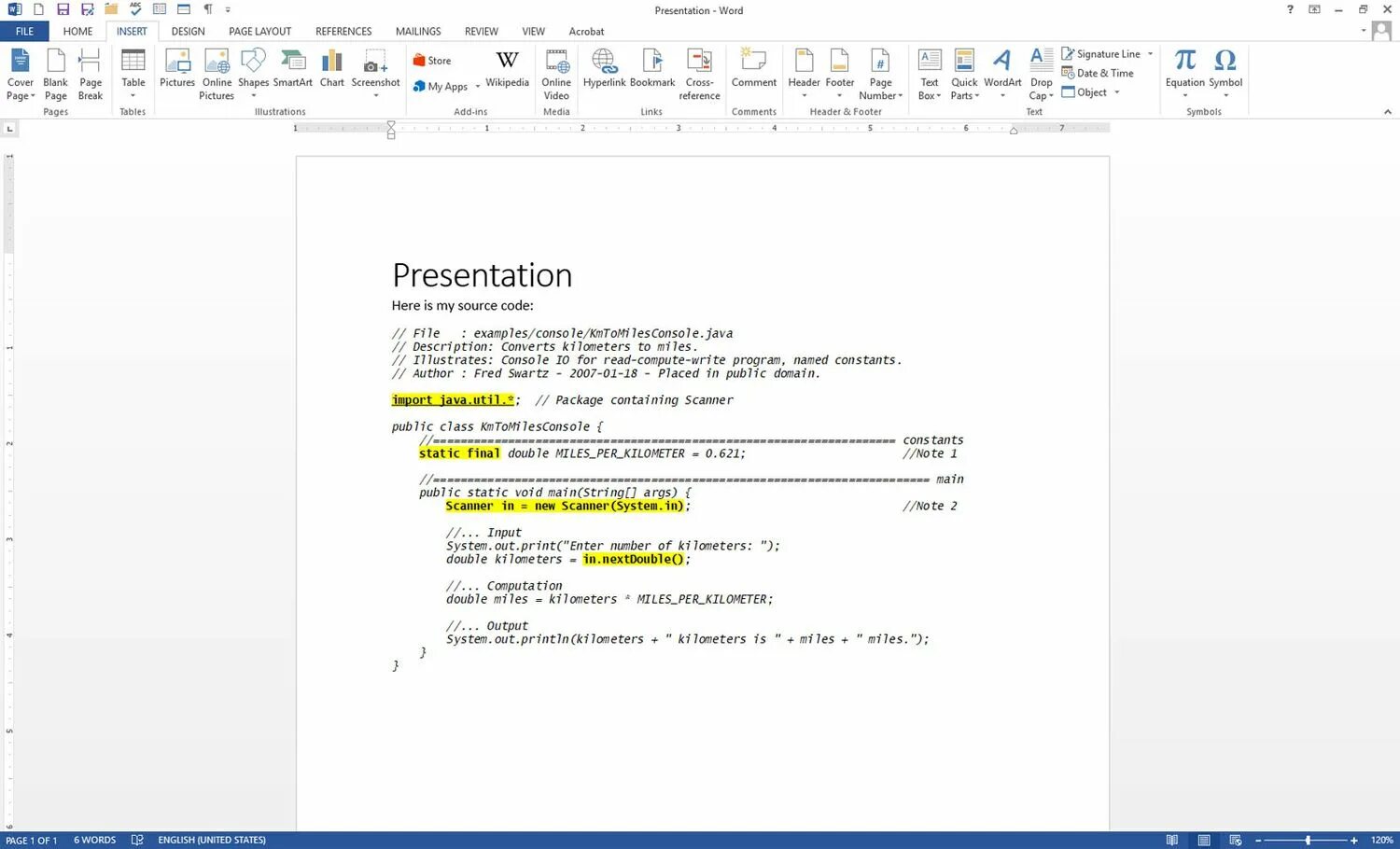Screen dimensions: 1400x849
Task: Expand the Signature Line dropdown arrow
Action: 1150,54
